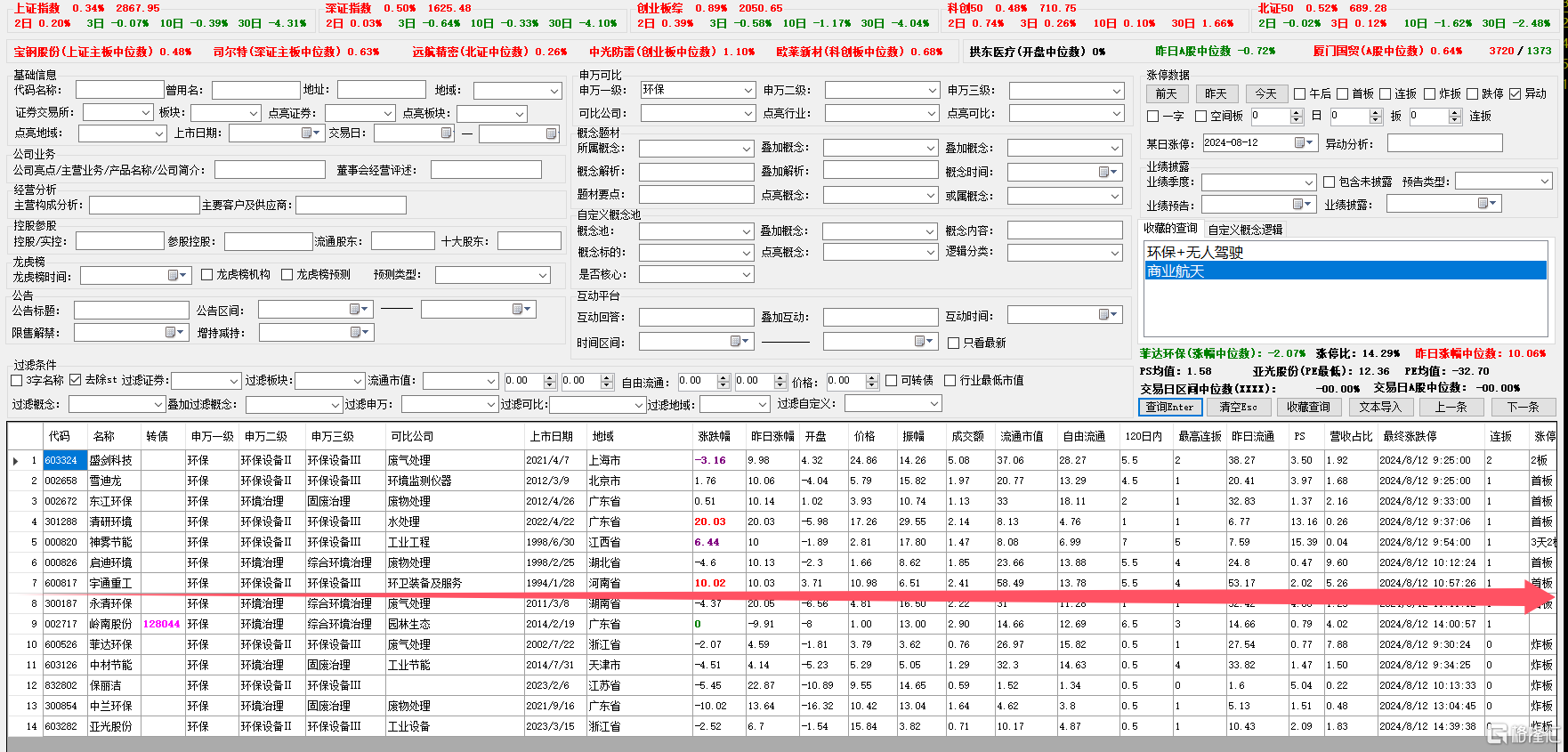Open the 业绩季度 dropdown

click(1258, 182)
